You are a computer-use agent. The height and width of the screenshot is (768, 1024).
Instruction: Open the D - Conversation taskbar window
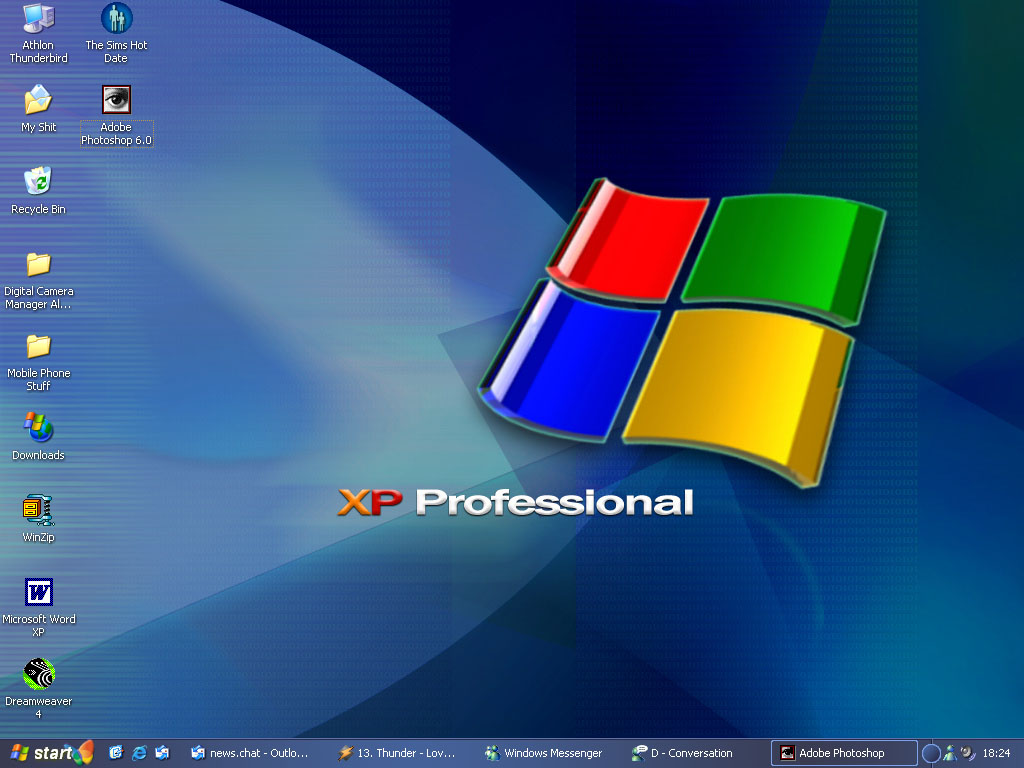click(691, 753)
